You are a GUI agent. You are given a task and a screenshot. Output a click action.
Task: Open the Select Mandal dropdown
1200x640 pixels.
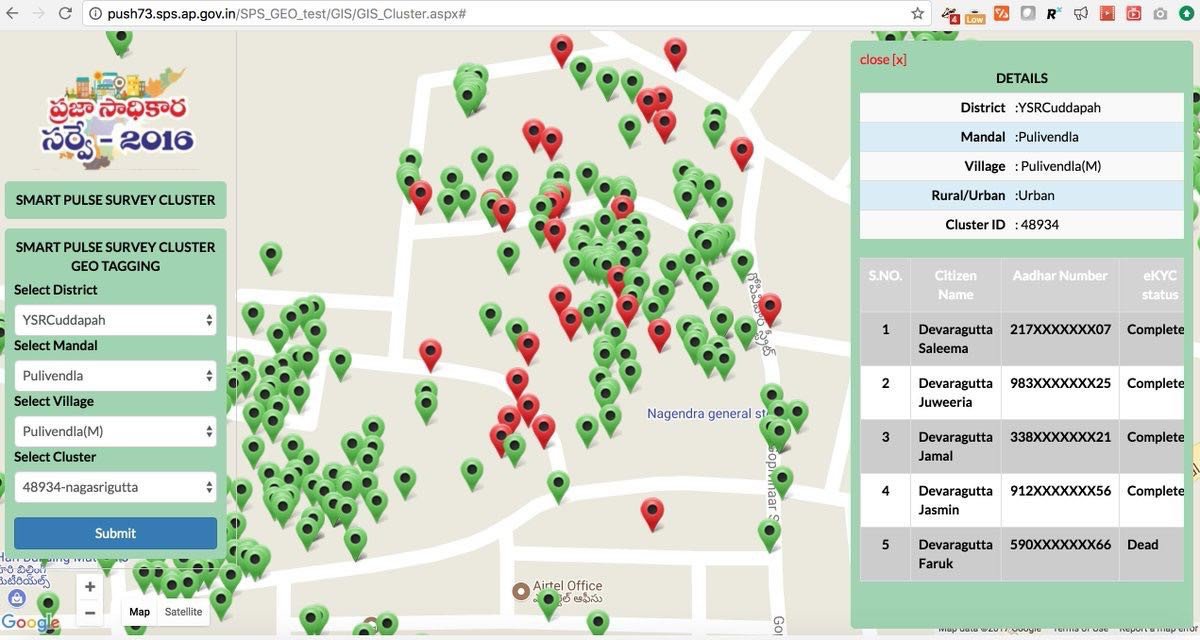point(116,376)
